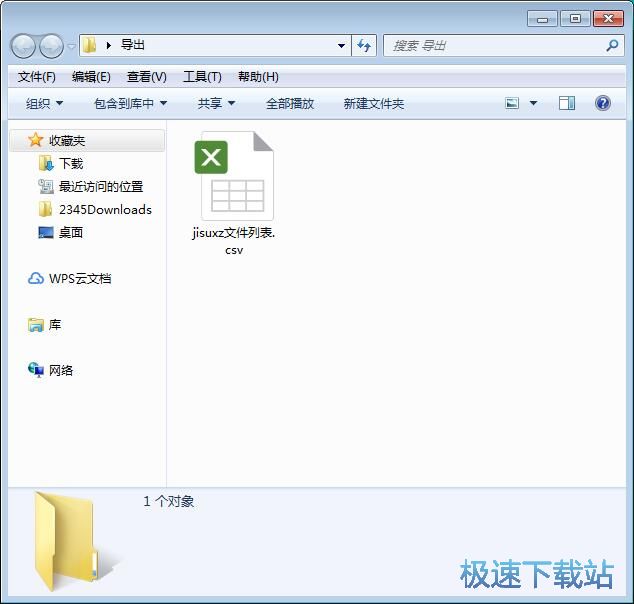Close the explorer window
This screenshot has height=604, width=634.
608,19
